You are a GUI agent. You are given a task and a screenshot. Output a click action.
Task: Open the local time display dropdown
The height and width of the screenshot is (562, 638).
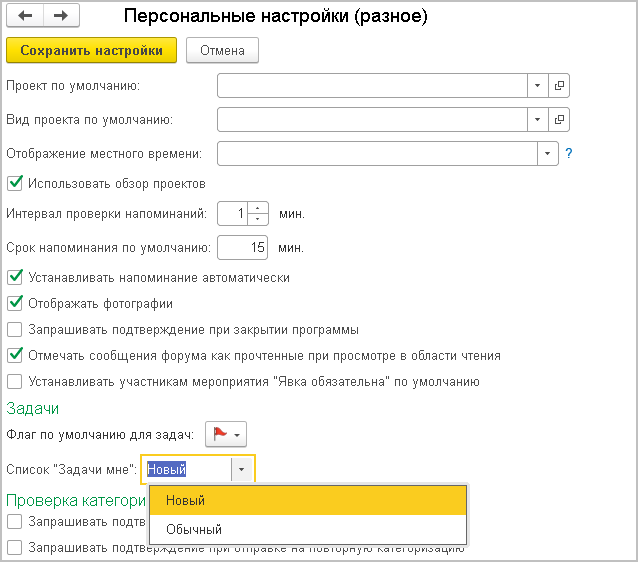click(547, 154)
